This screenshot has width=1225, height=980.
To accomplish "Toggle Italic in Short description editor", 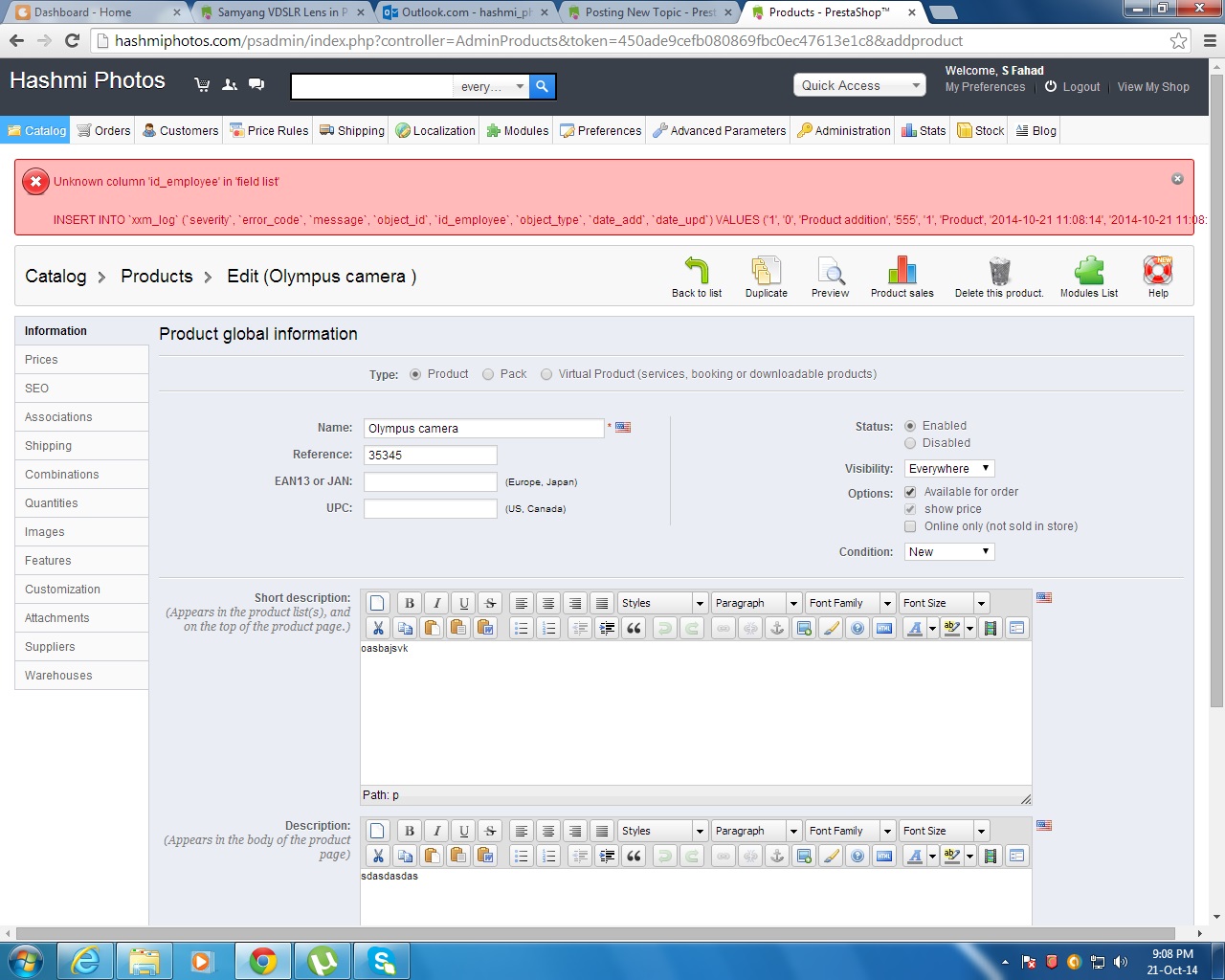I will coord(436,603).
